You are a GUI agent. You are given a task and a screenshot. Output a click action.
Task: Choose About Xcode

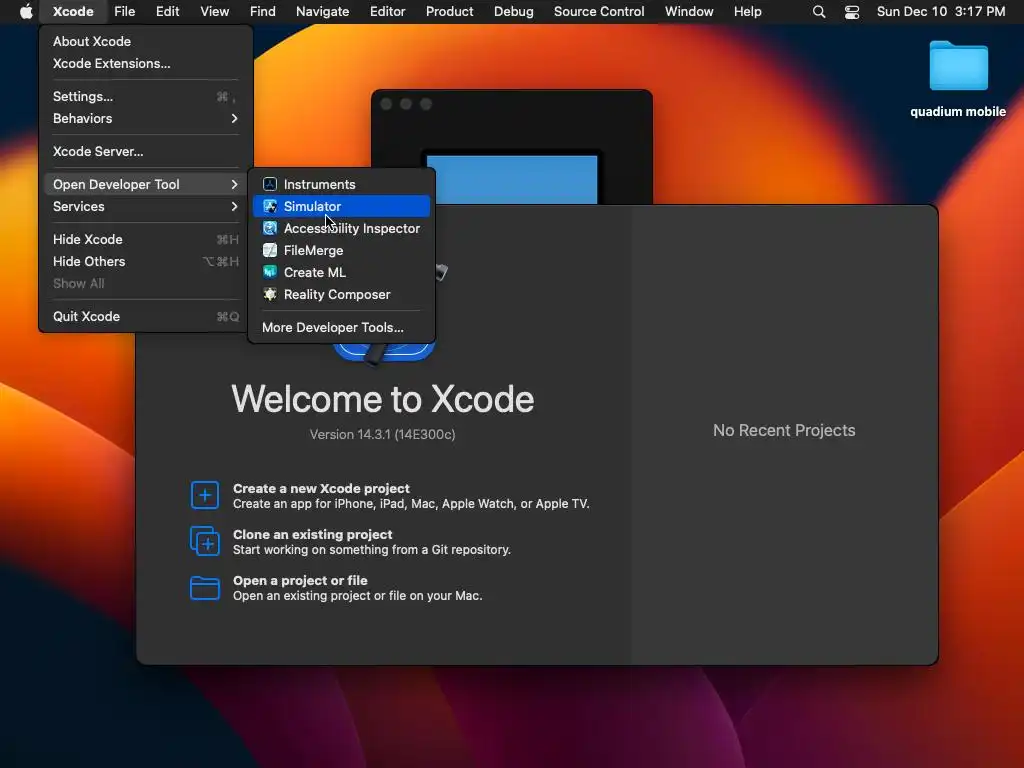tap(146, 41)
